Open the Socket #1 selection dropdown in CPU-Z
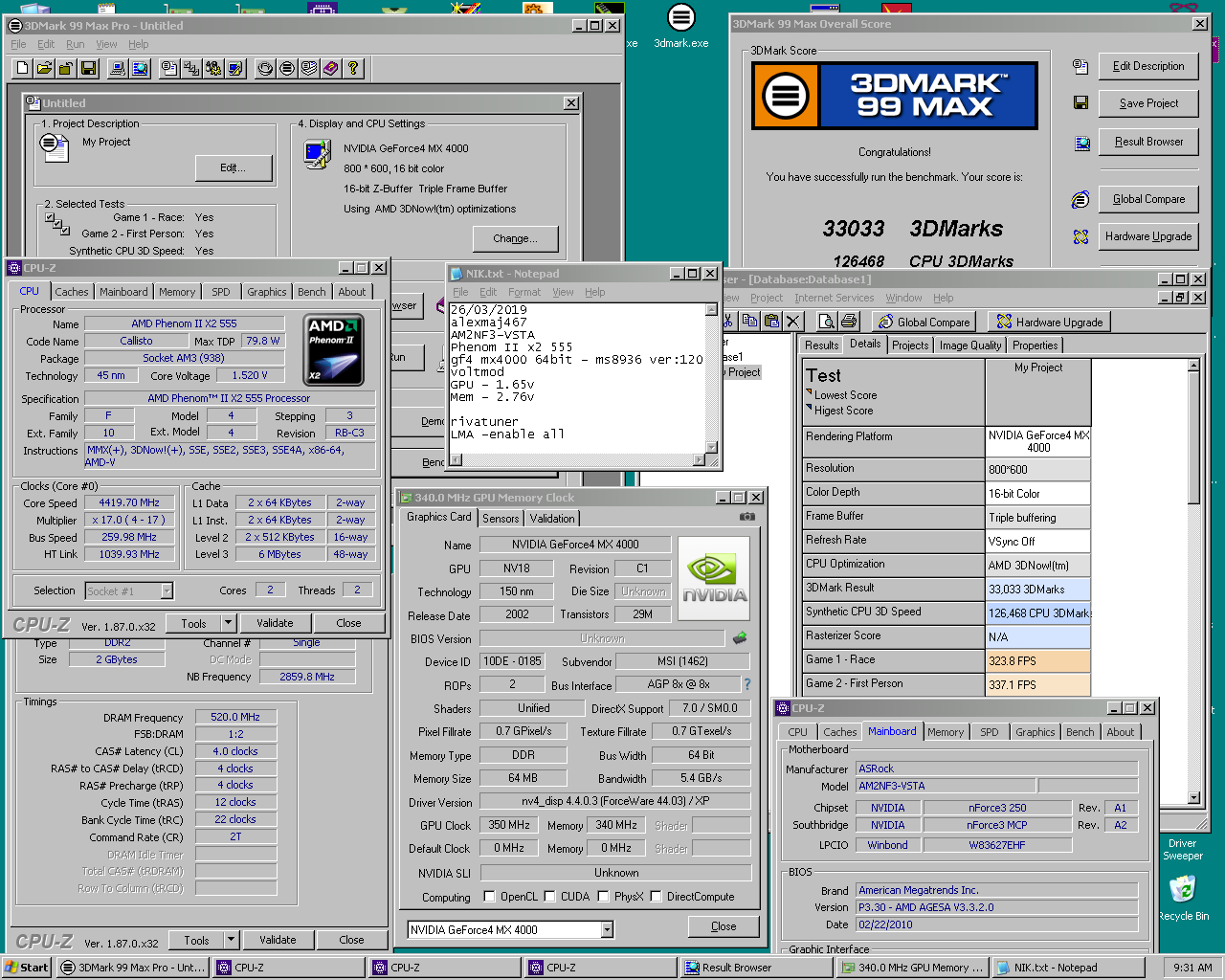 167,591
